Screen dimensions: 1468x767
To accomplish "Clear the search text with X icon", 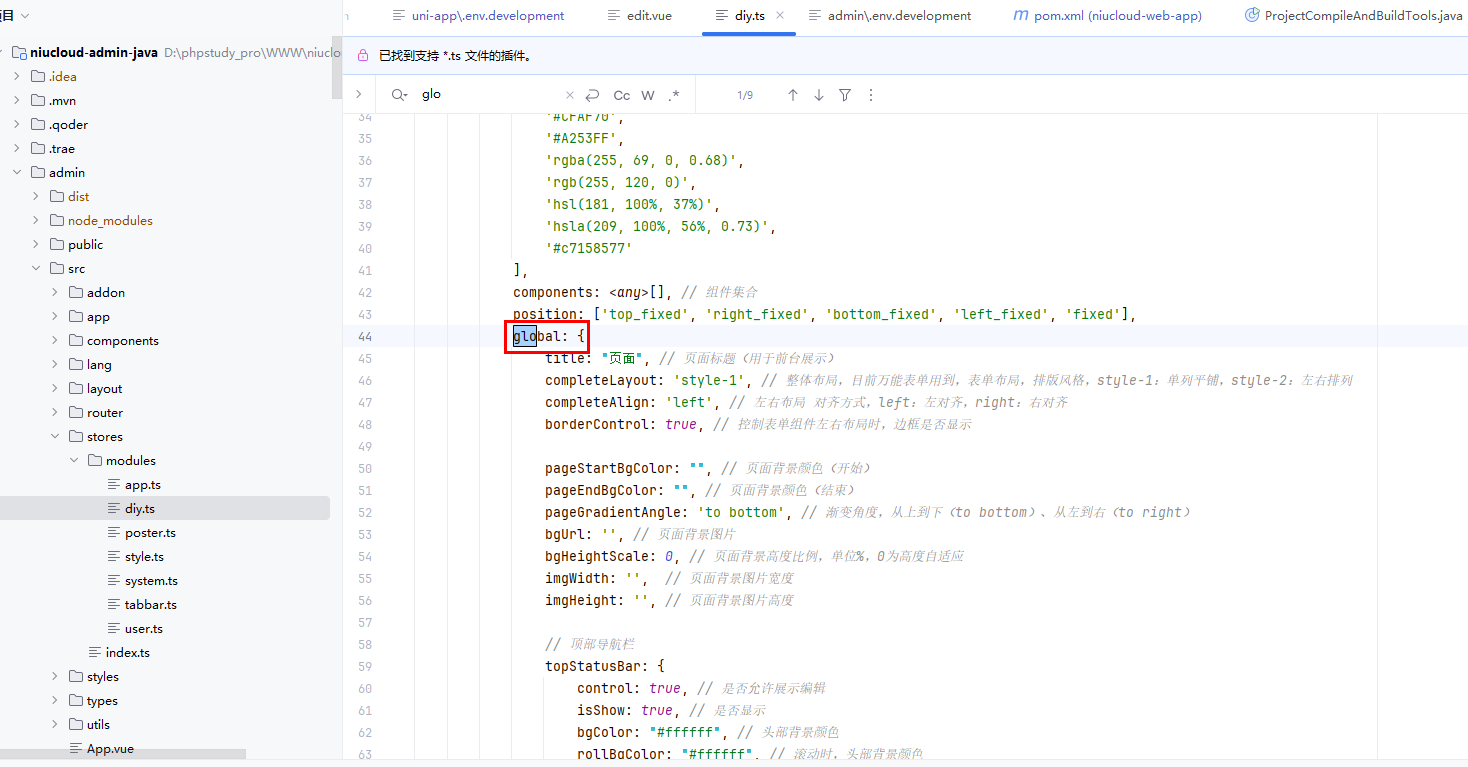I will pos(570,95).
